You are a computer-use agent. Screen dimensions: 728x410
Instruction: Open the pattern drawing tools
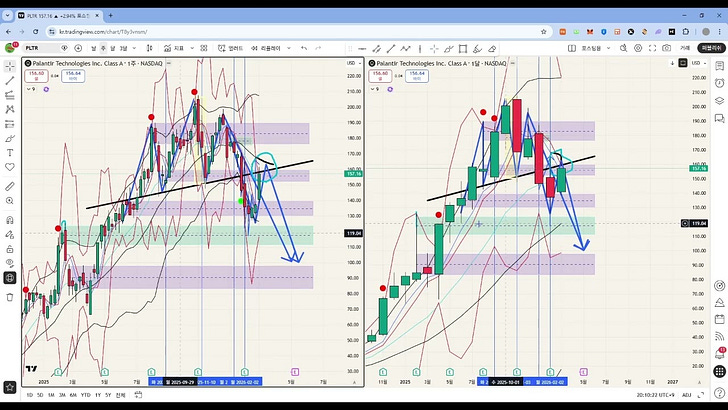pyautogui.click(x=10, y=110)
